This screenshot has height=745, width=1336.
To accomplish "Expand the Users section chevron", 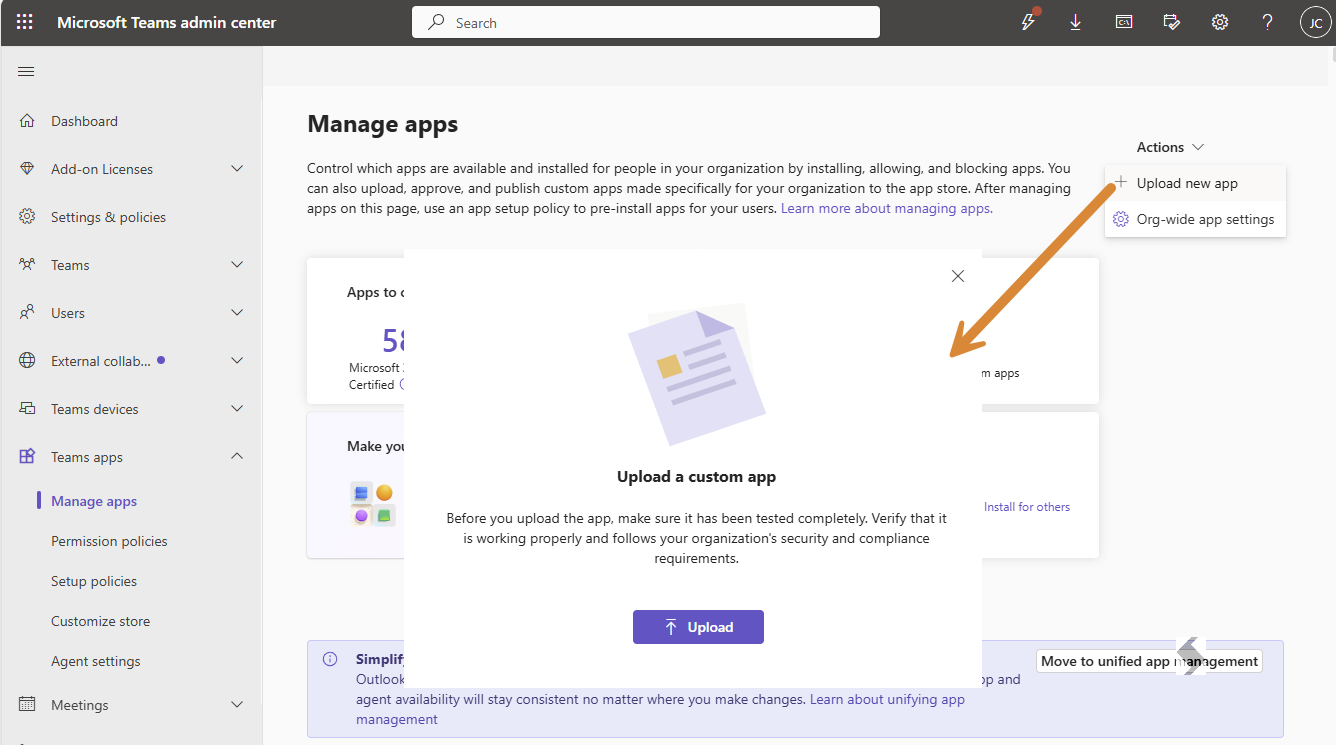I will (237, 313).
